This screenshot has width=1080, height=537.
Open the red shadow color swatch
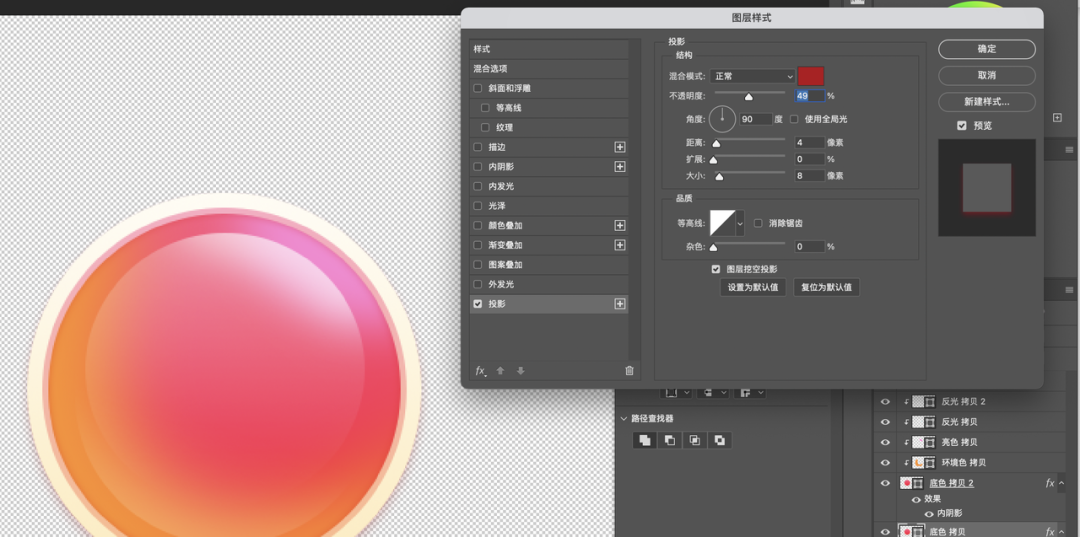click(810, 76)
